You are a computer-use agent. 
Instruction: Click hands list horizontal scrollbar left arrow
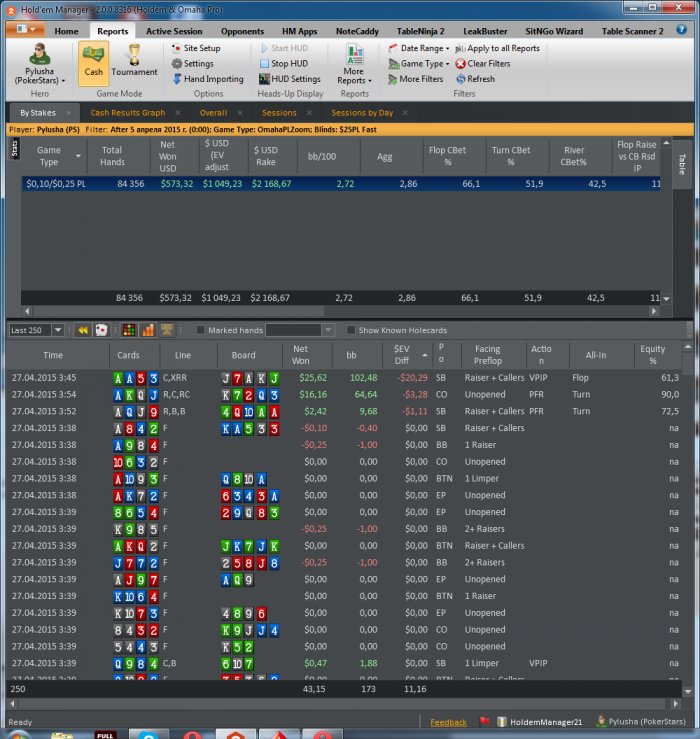coord(13,704)
